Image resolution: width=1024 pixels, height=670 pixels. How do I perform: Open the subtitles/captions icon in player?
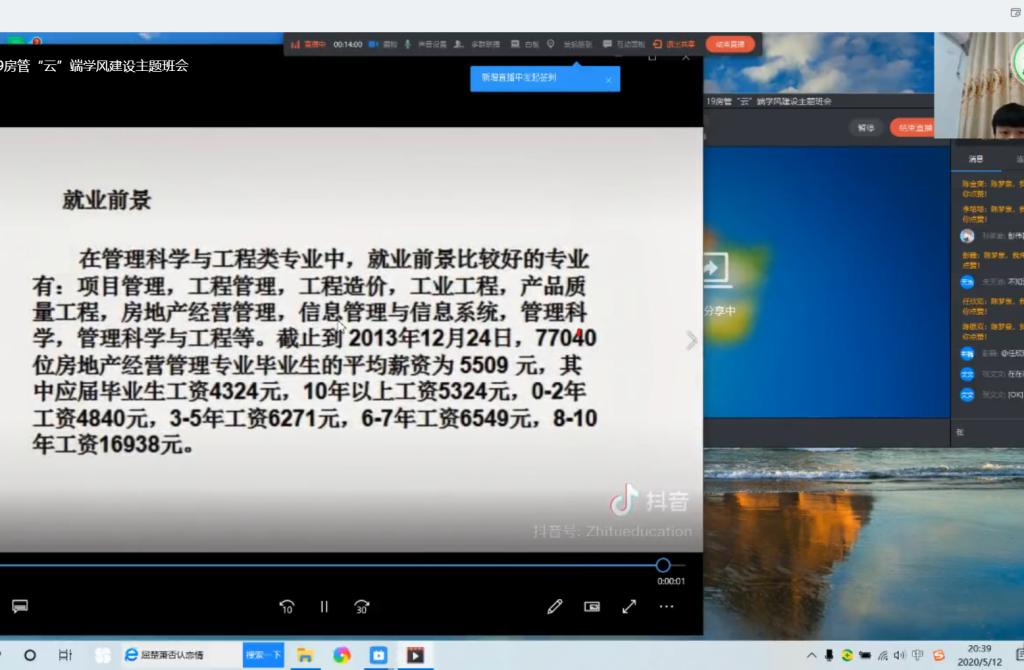pos(19,606)
